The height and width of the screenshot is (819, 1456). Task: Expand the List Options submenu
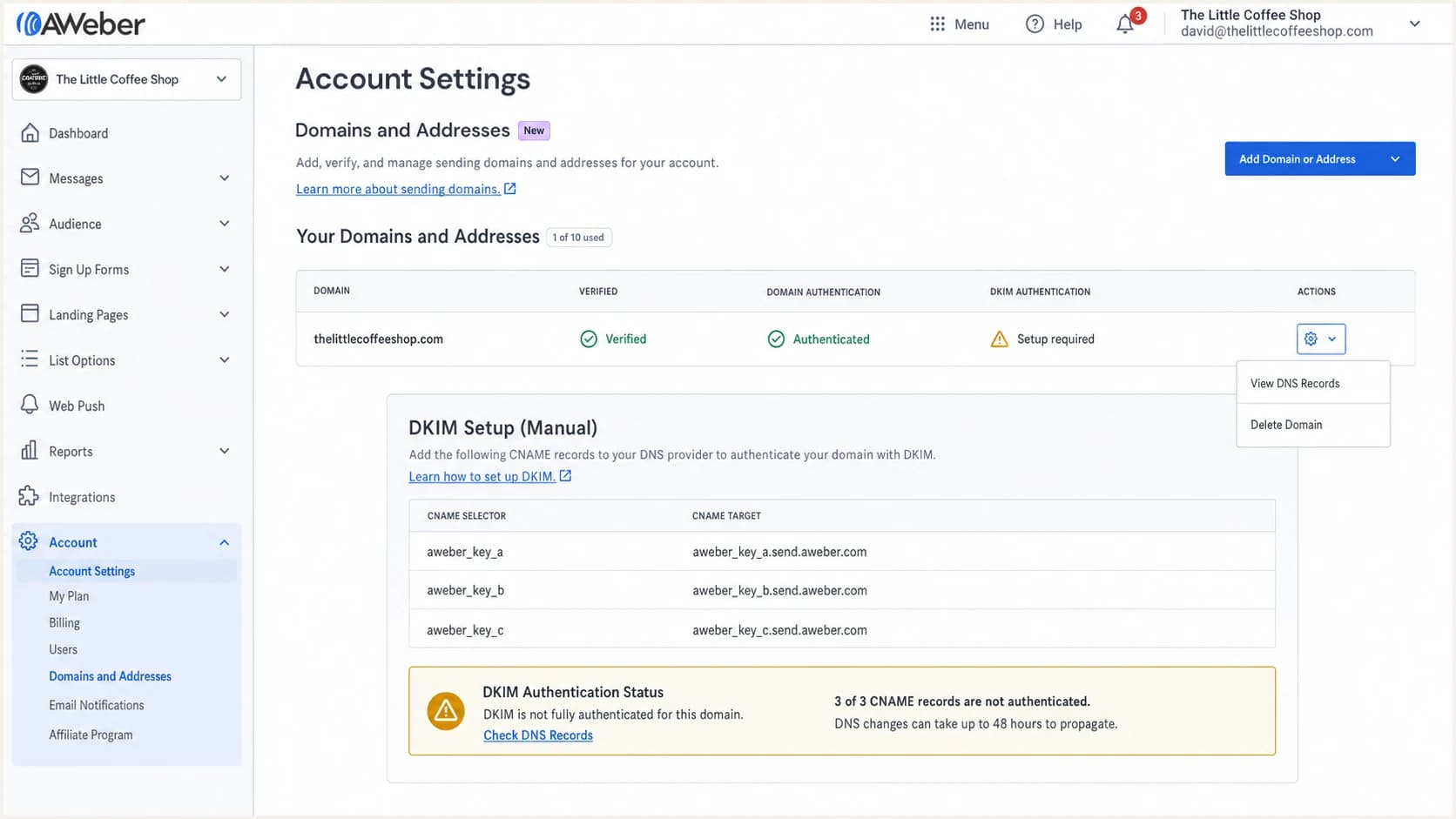point(224,359)
